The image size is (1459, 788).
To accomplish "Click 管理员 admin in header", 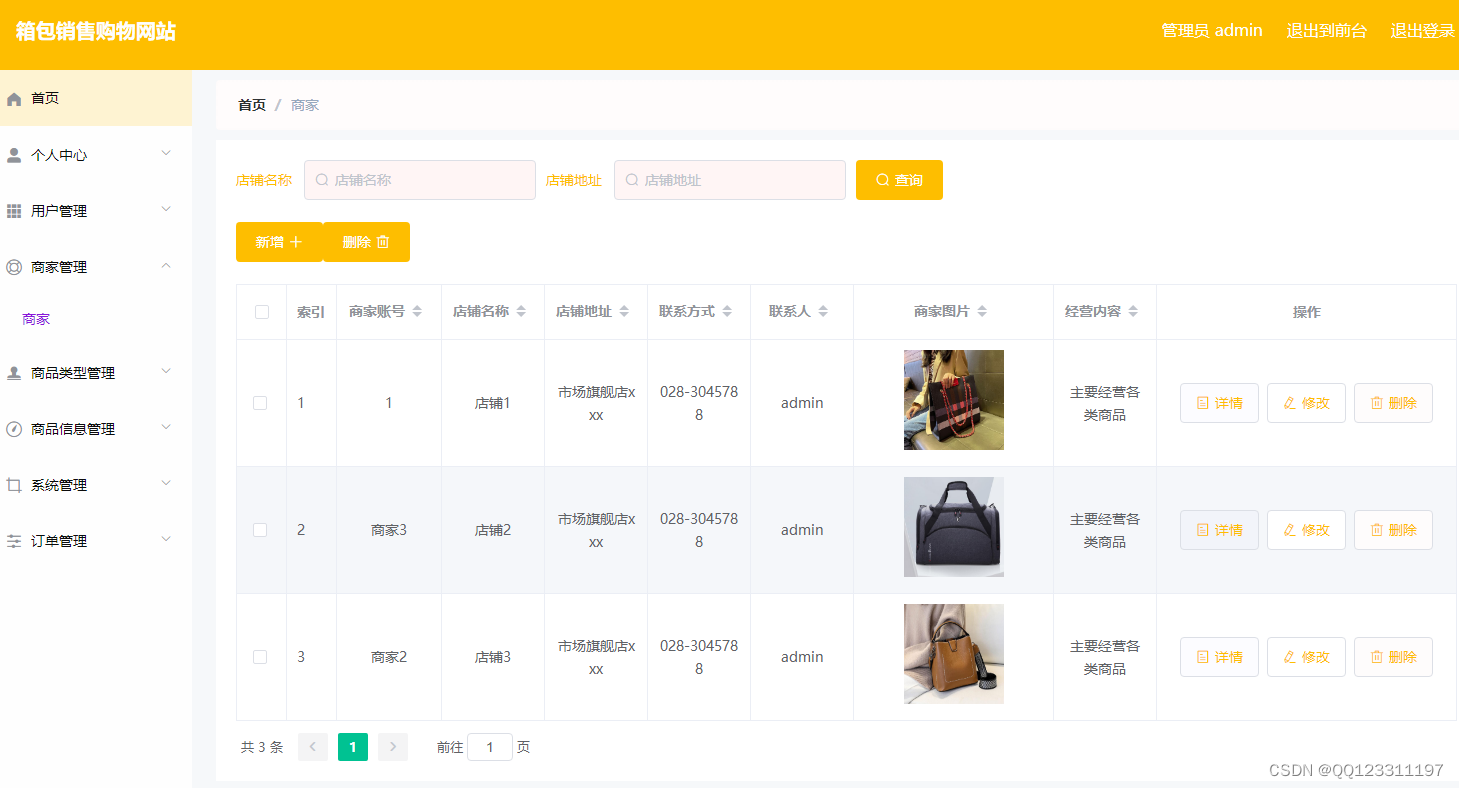I will click(x=1212, y=31).
